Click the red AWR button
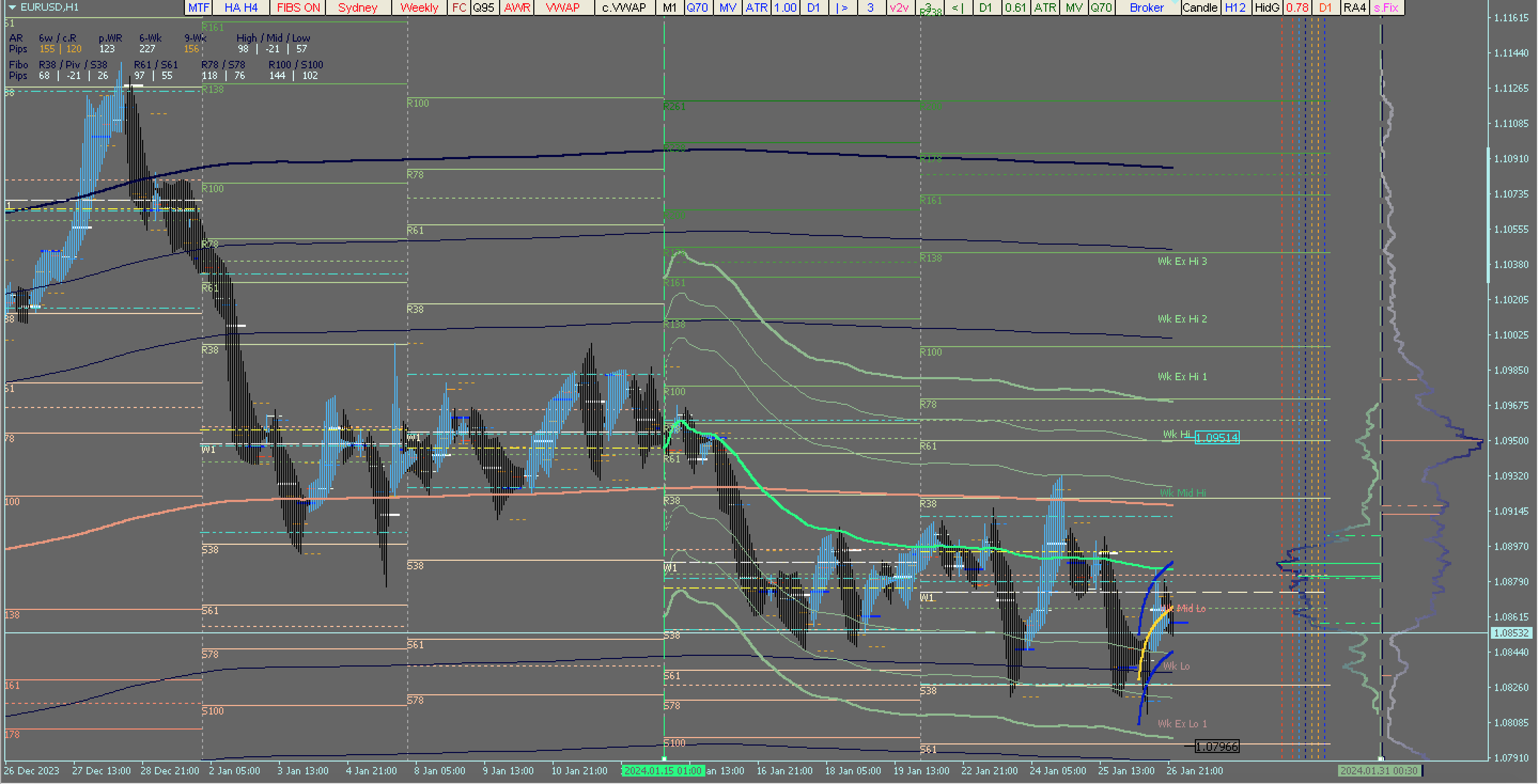1539x784 pixels. click(517, 7)
